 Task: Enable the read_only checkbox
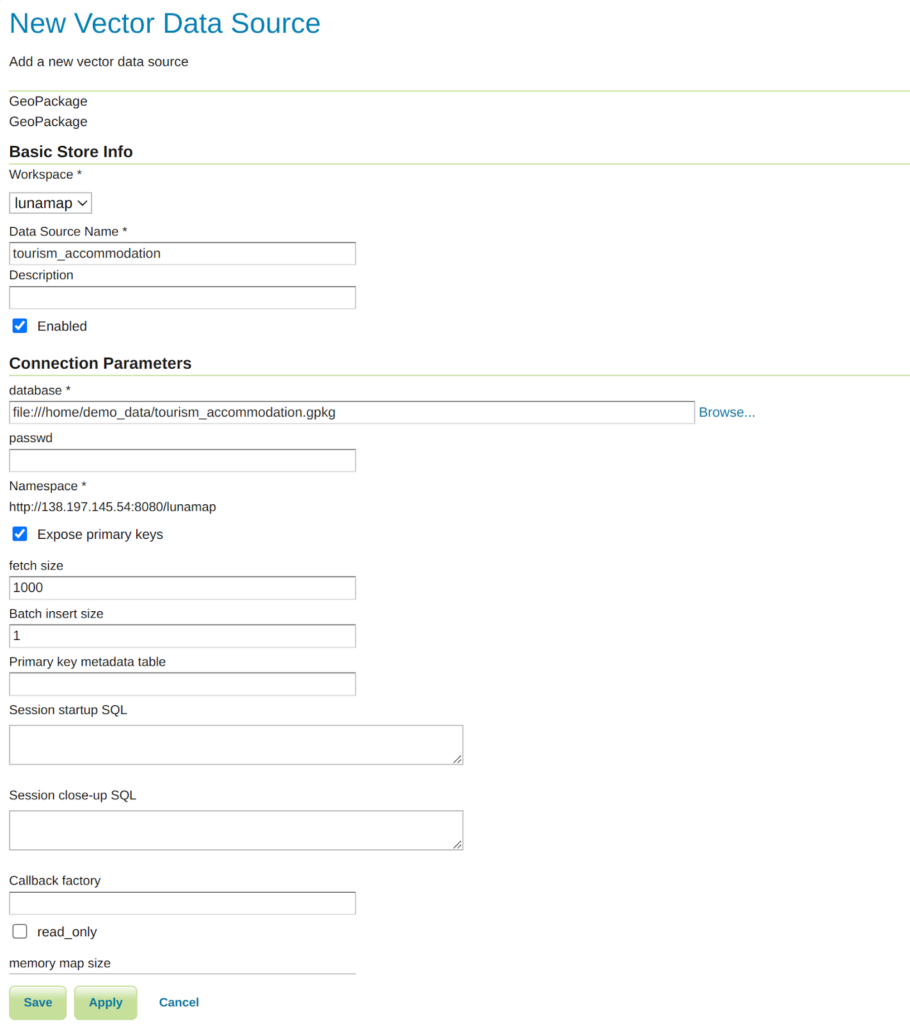(20, 932)
